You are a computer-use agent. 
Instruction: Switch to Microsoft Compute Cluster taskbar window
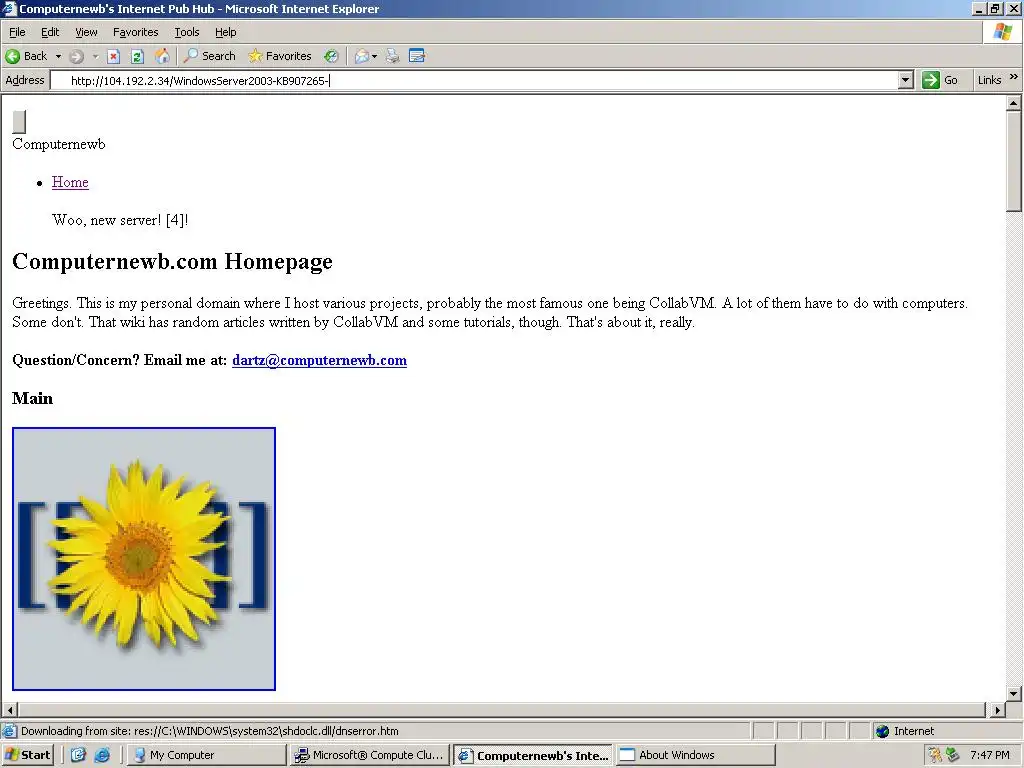(370, 755)
